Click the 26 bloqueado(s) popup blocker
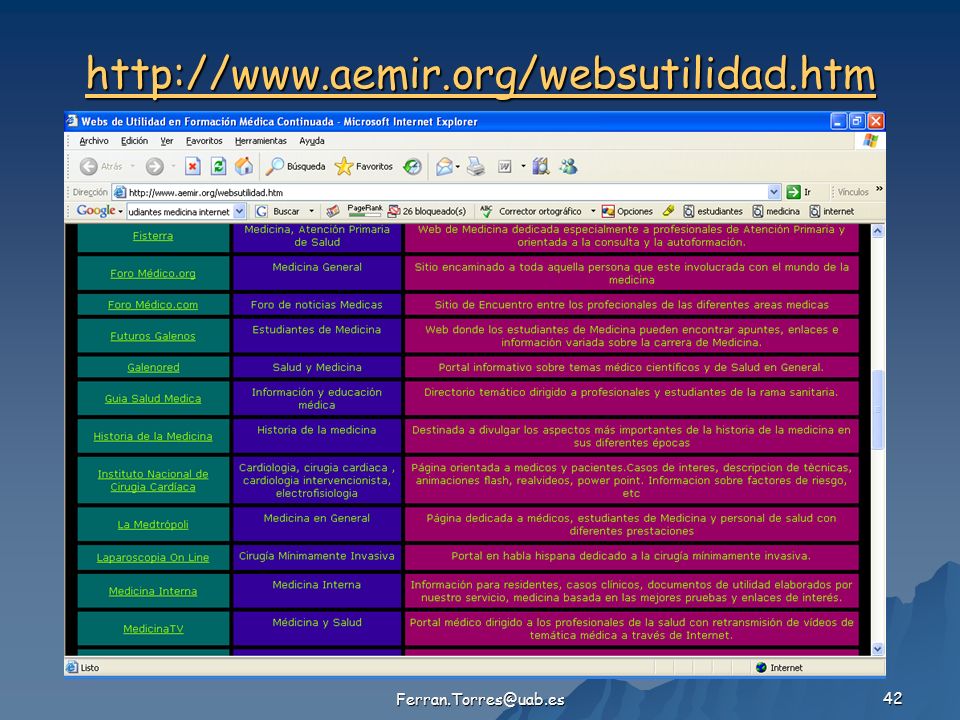The width and height of the screenshot is (960, 720). (x=427, y=211)
